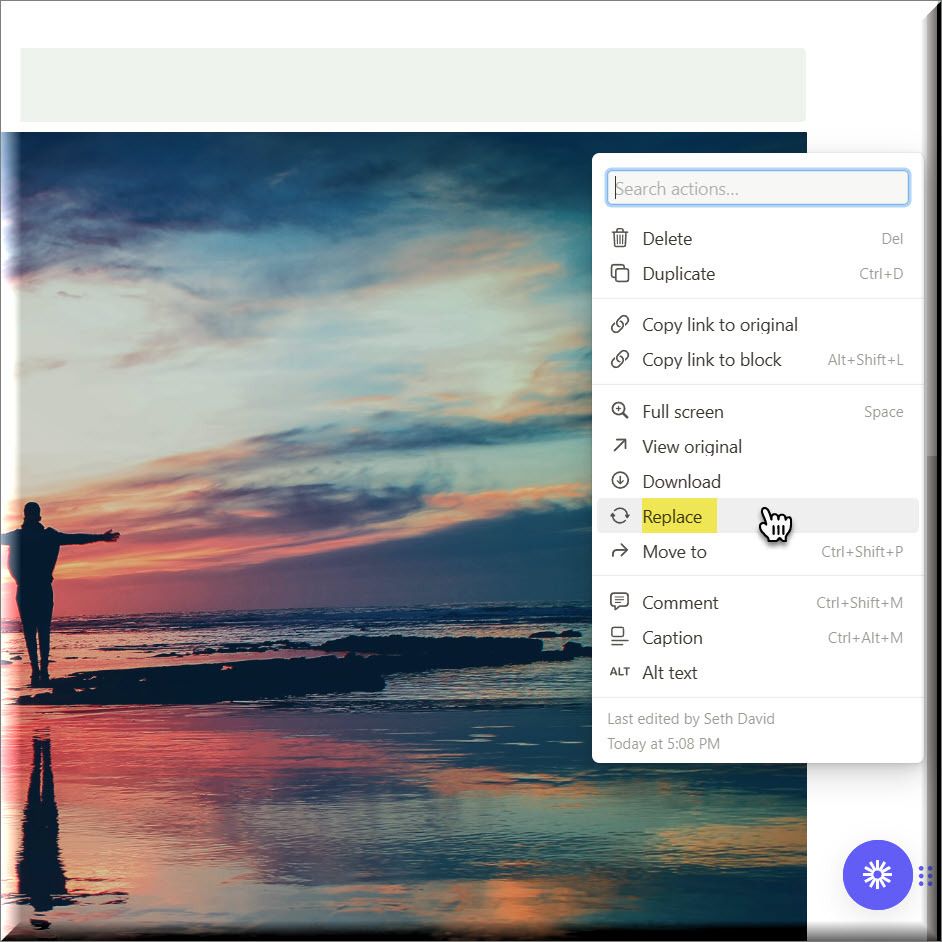Click link icon beside Copy link to block
The image size is (942, 942).
pyautogui.click(x=619, y=359)
